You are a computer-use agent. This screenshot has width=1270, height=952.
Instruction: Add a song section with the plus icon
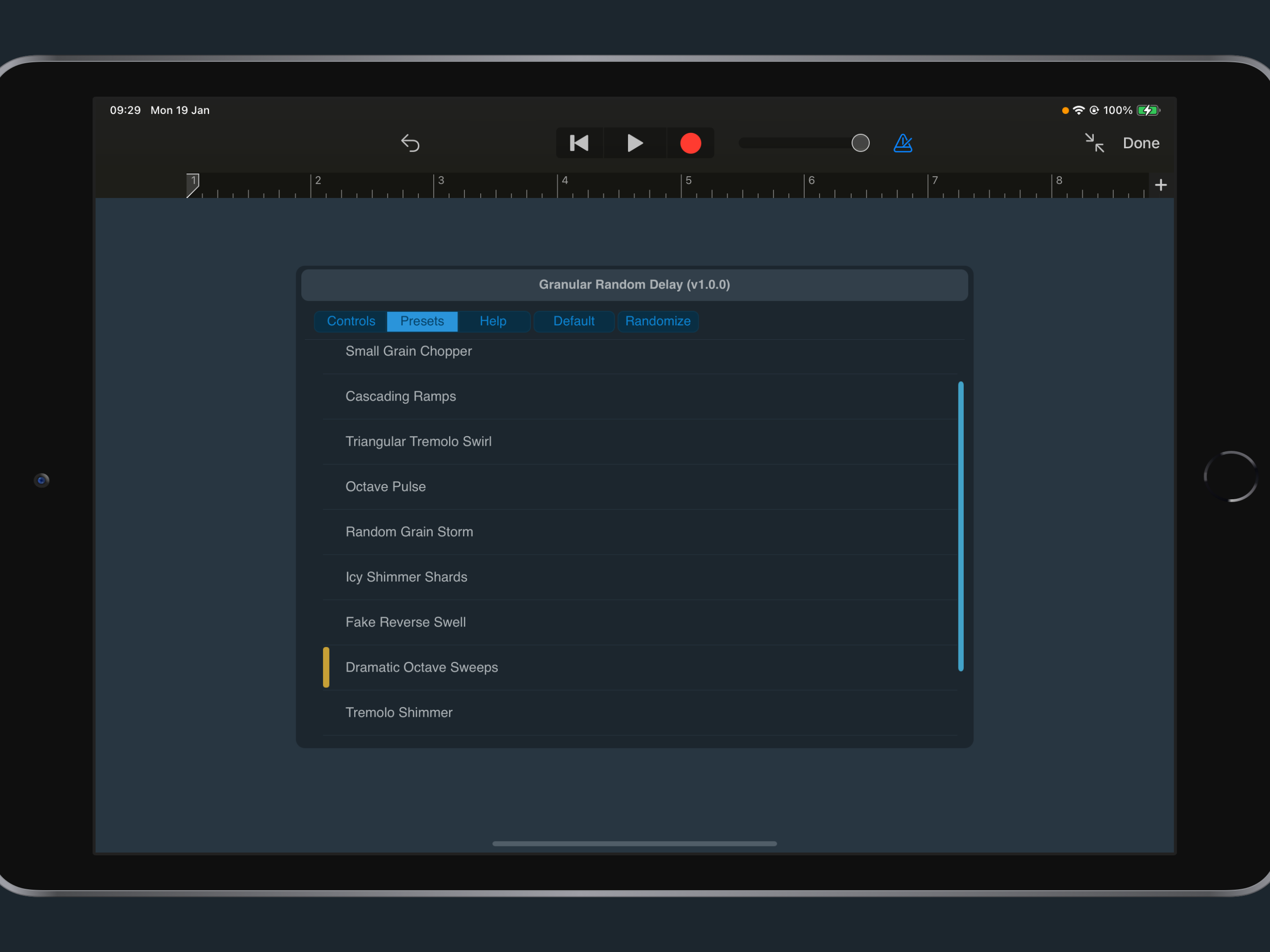pos(1160,185)
